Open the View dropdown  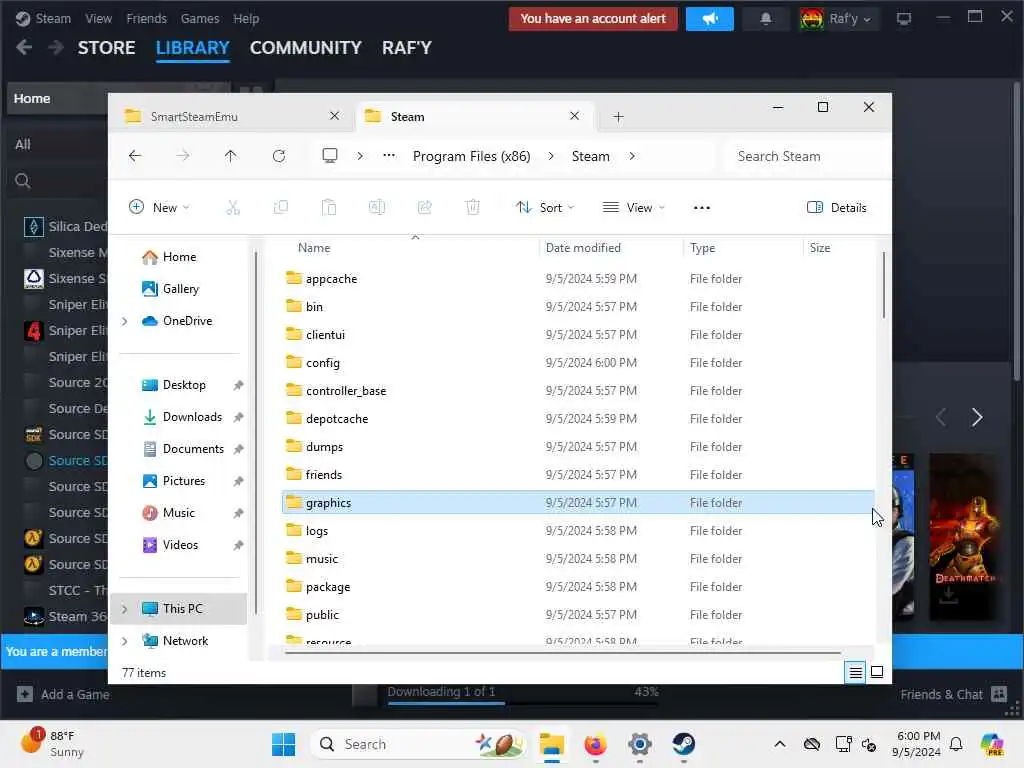[x=633, y=208]
